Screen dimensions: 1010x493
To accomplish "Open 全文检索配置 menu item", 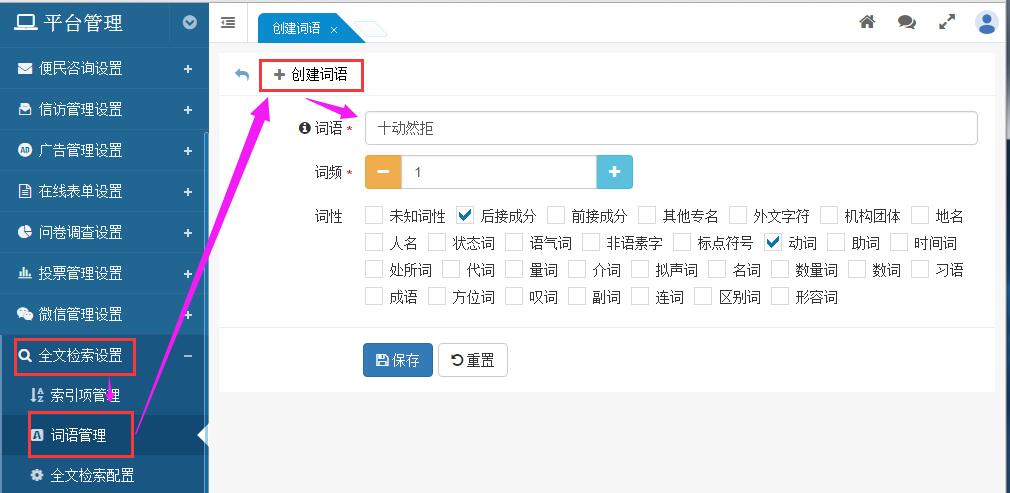I will (x=91, y=475).
